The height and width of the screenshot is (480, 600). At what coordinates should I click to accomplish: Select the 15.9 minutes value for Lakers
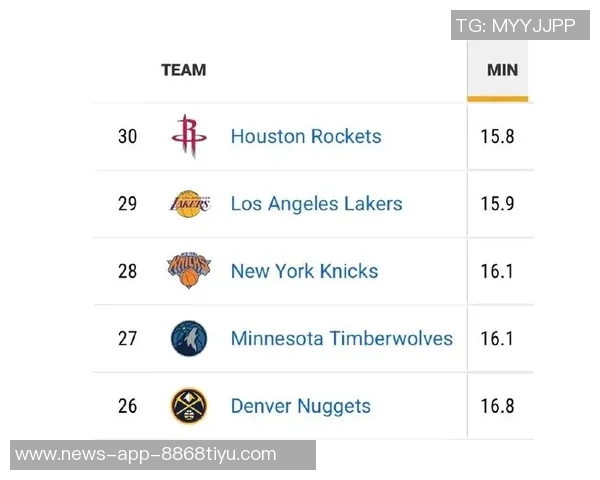(x=497, y=204)
